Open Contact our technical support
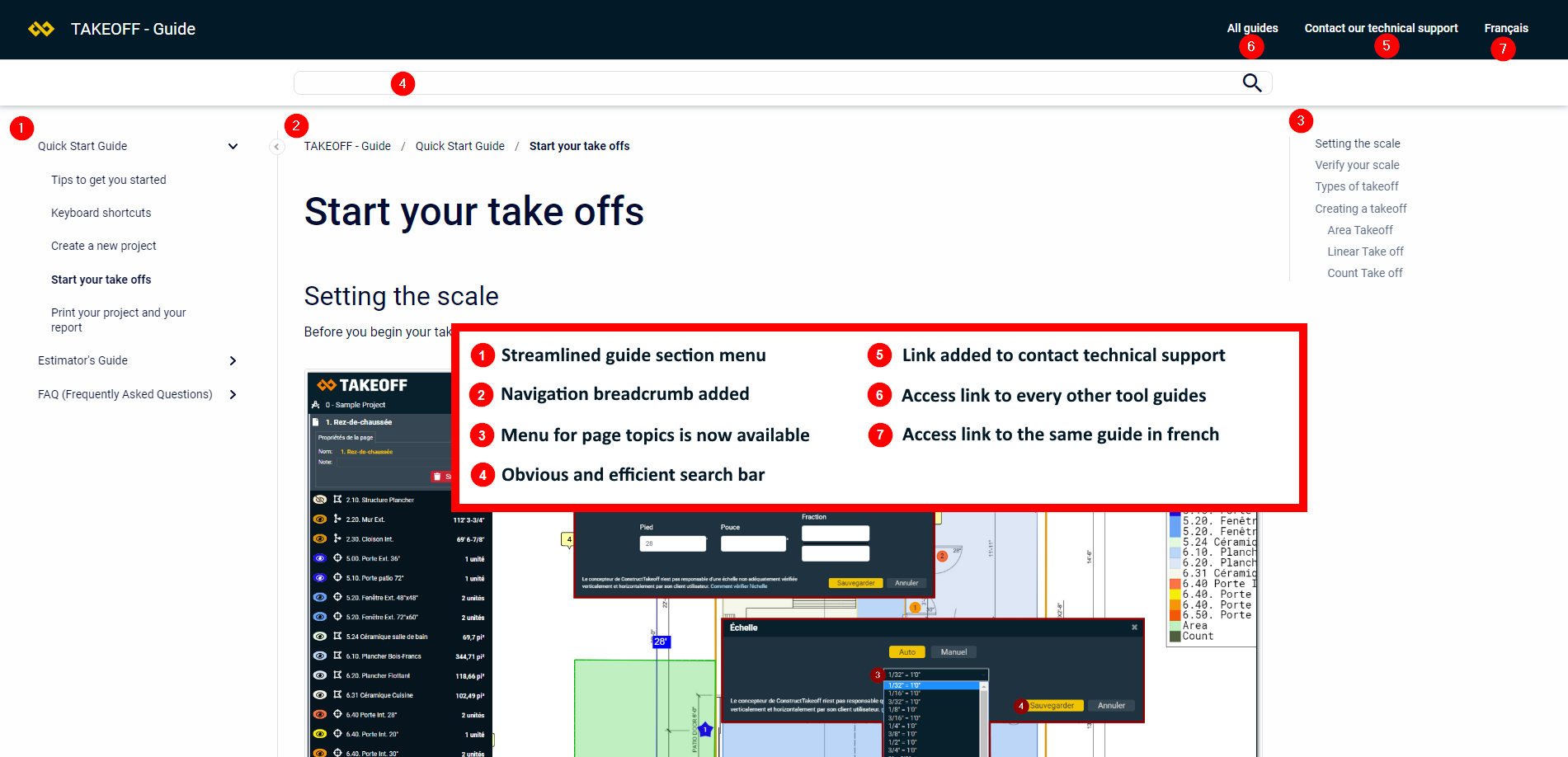This screenshot has height=757, width=1568. [1381, 28]
